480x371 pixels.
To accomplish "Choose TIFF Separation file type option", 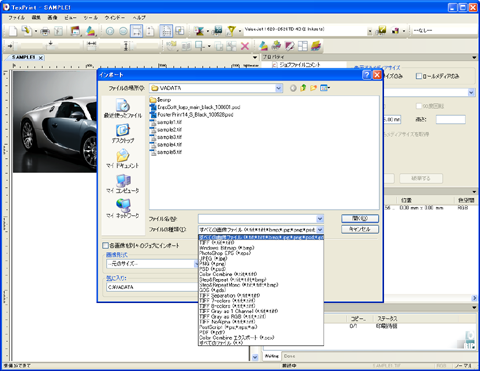I will click(230, 295).
